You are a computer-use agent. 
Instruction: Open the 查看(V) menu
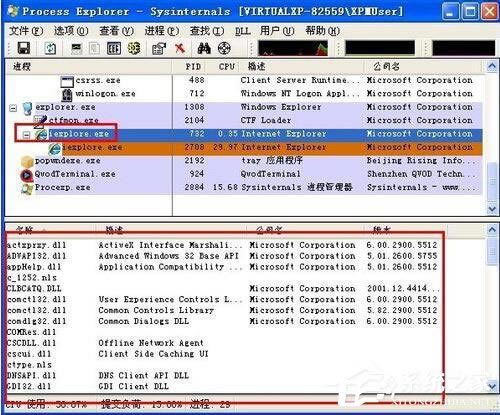[116, 31]
